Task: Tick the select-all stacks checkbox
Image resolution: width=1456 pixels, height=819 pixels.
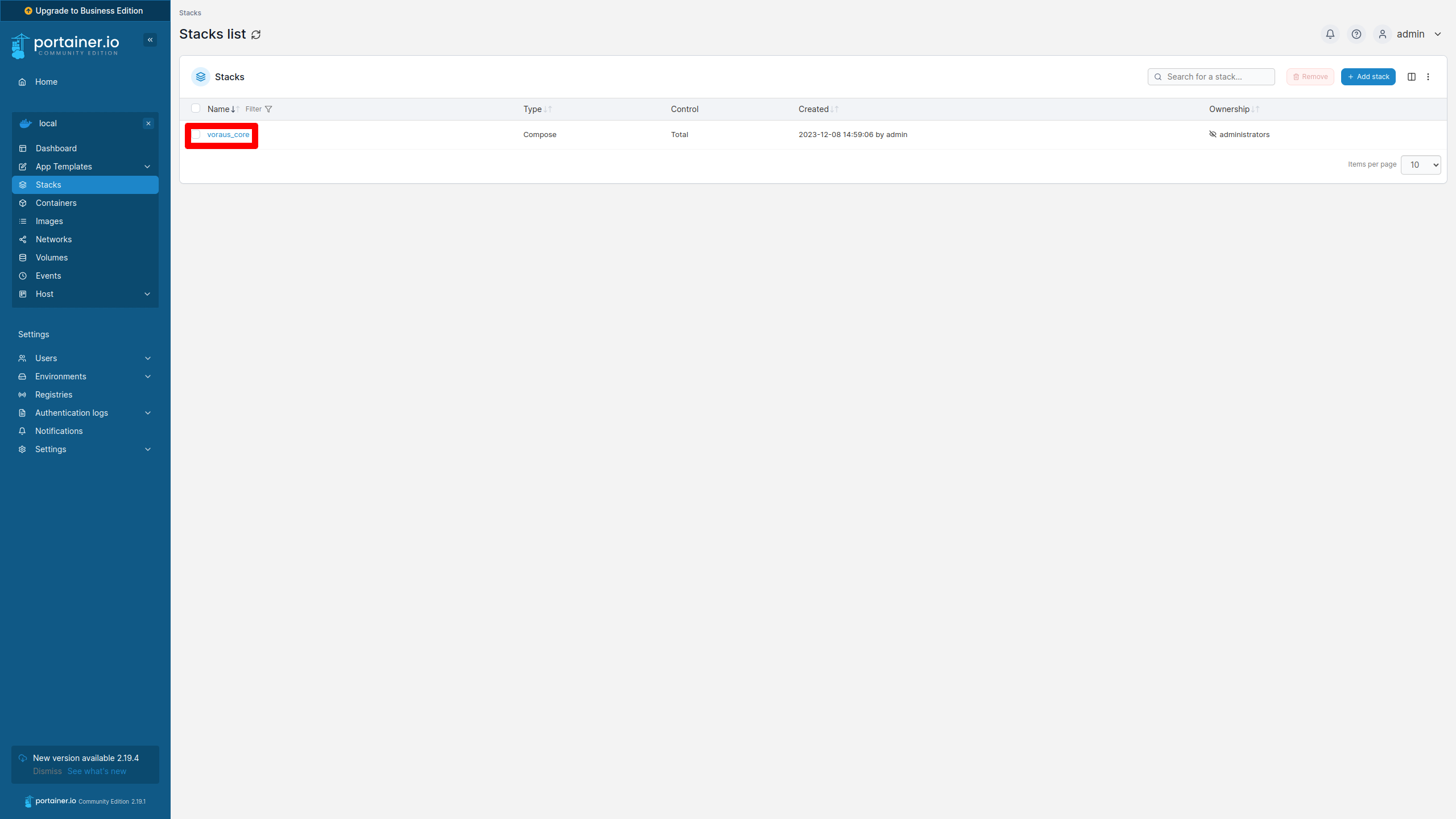Action: 196,109
